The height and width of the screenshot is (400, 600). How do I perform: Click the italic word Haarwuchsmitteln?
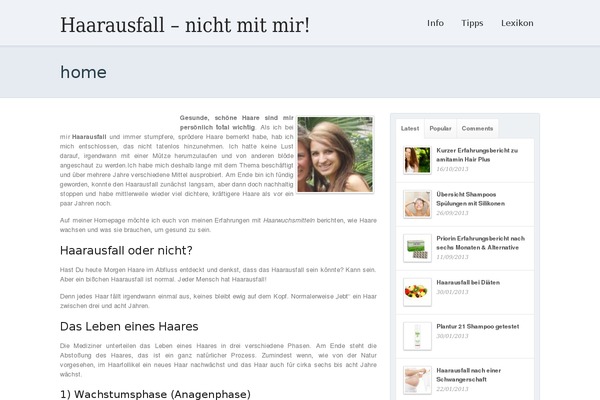tap(289, 220)
